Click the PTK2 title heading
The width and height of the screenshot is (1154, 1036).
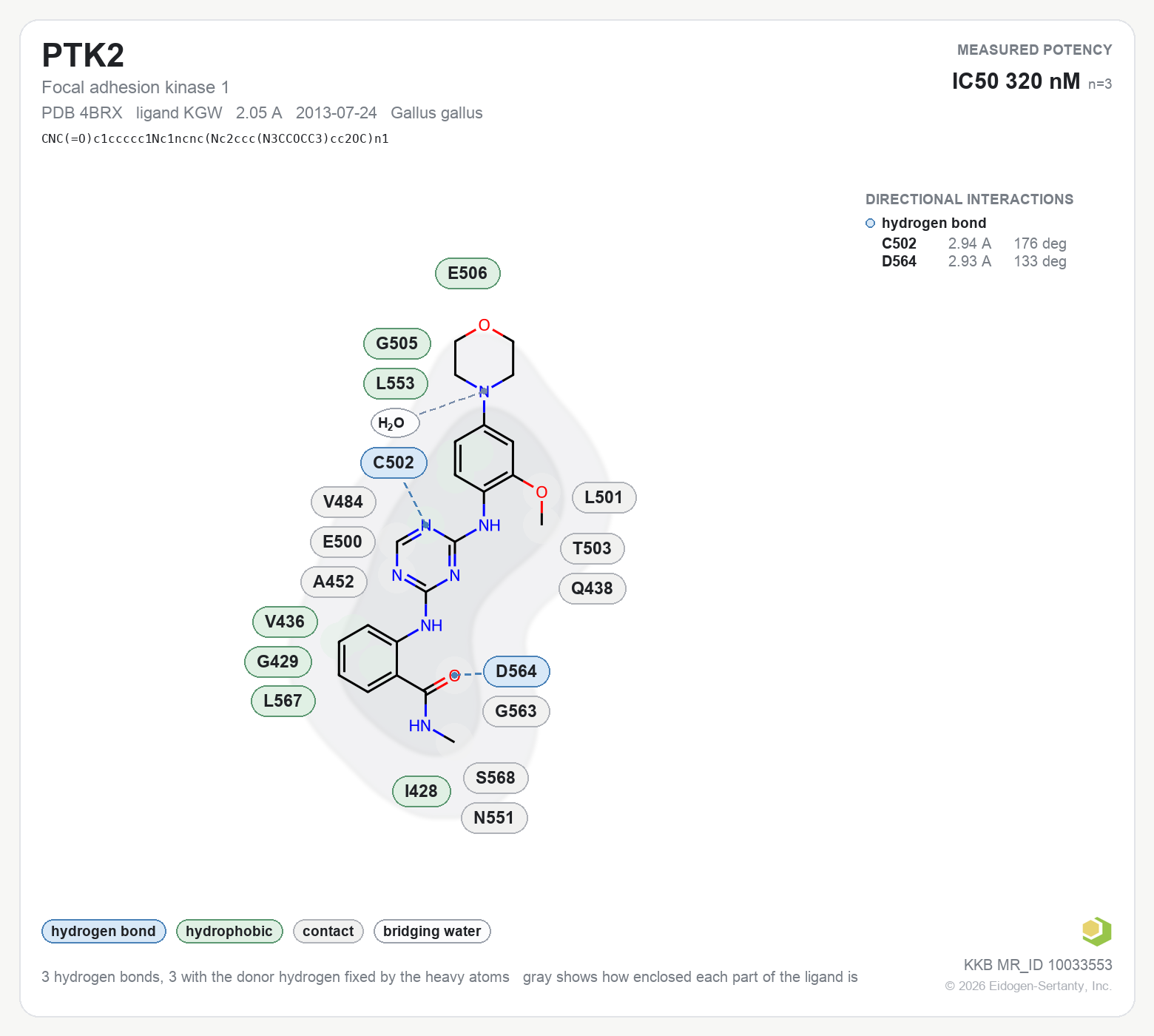[83, 55]
